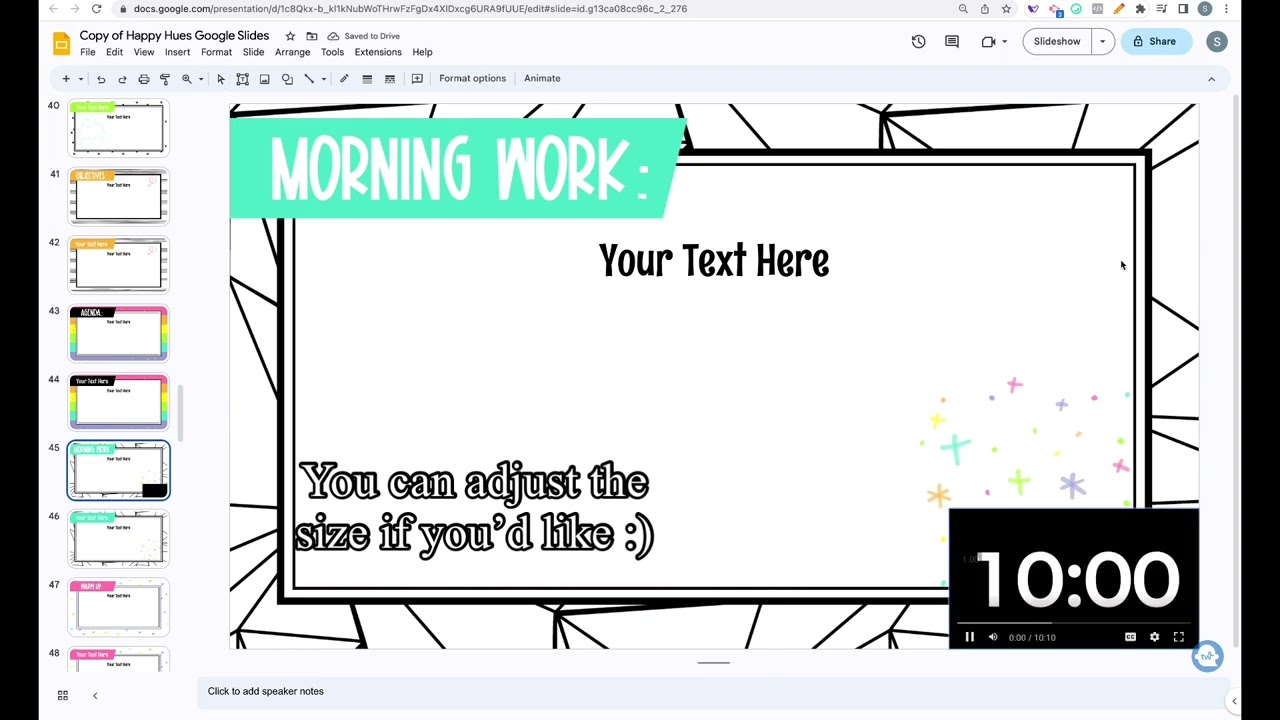This screenshot has height=720, width=1280.
Task: Select the Line drawing tool
Action: point(309,78)
